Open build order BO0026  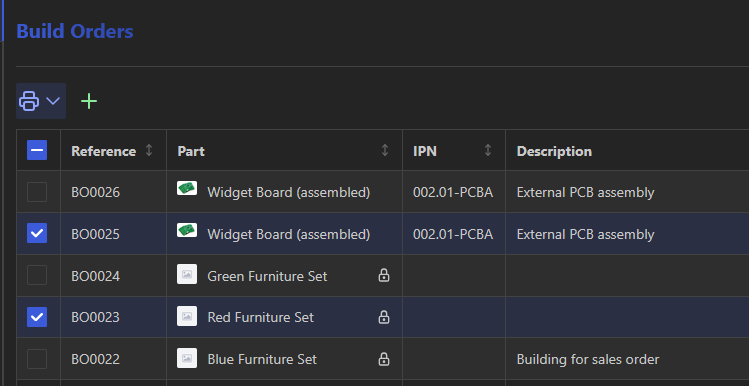(x=96, y=193)
